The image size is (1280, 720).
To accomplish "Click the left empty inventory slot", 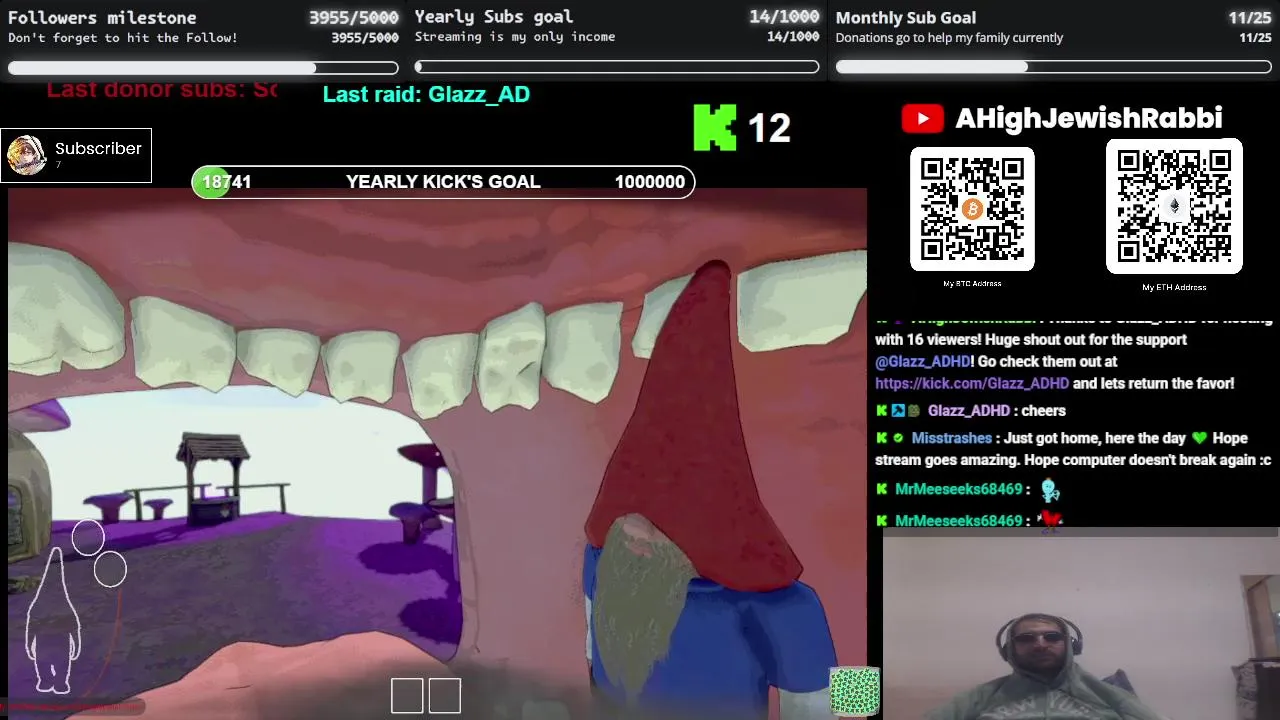I will (407, 696).
